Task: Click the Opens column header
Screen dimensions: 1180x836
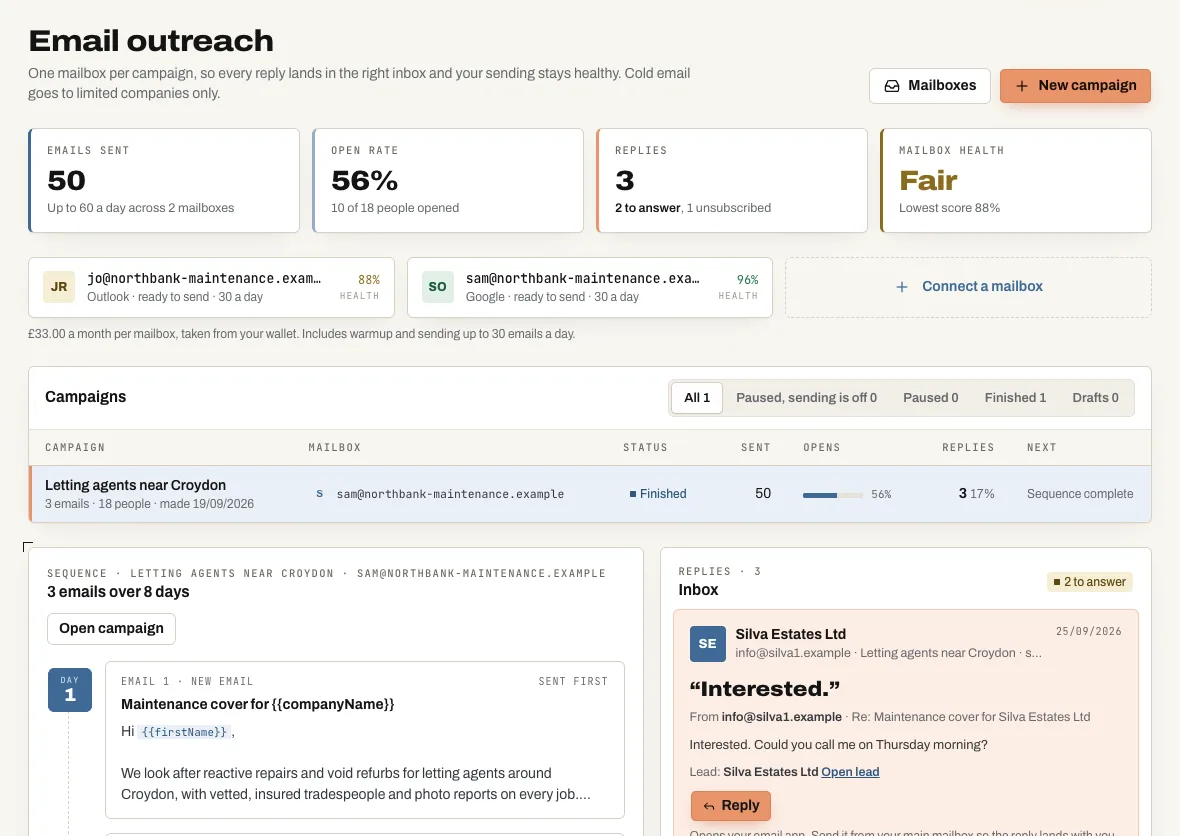Action: (822, 447)
